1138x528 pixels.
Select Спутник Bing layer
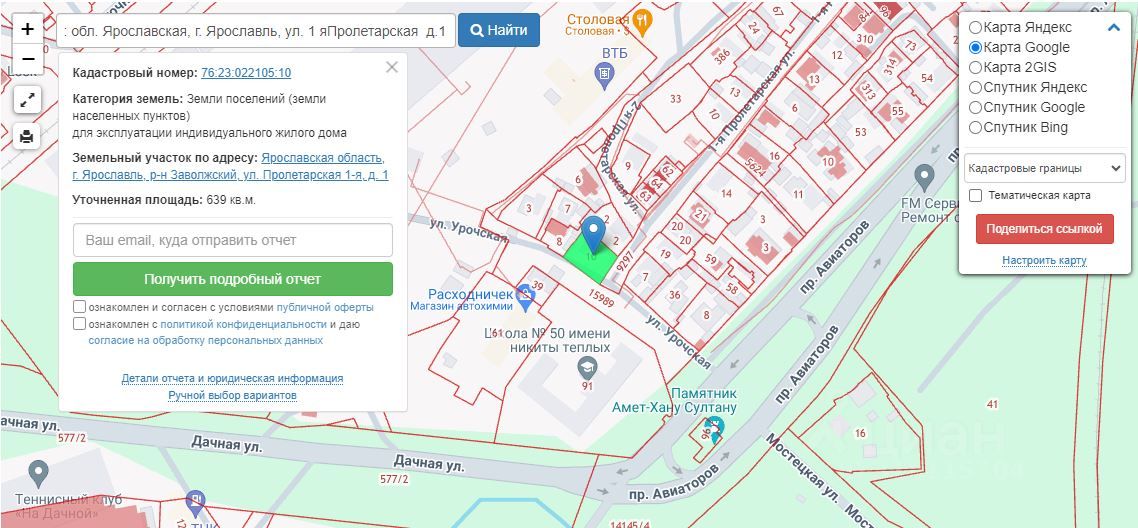(x=975, y=128)
